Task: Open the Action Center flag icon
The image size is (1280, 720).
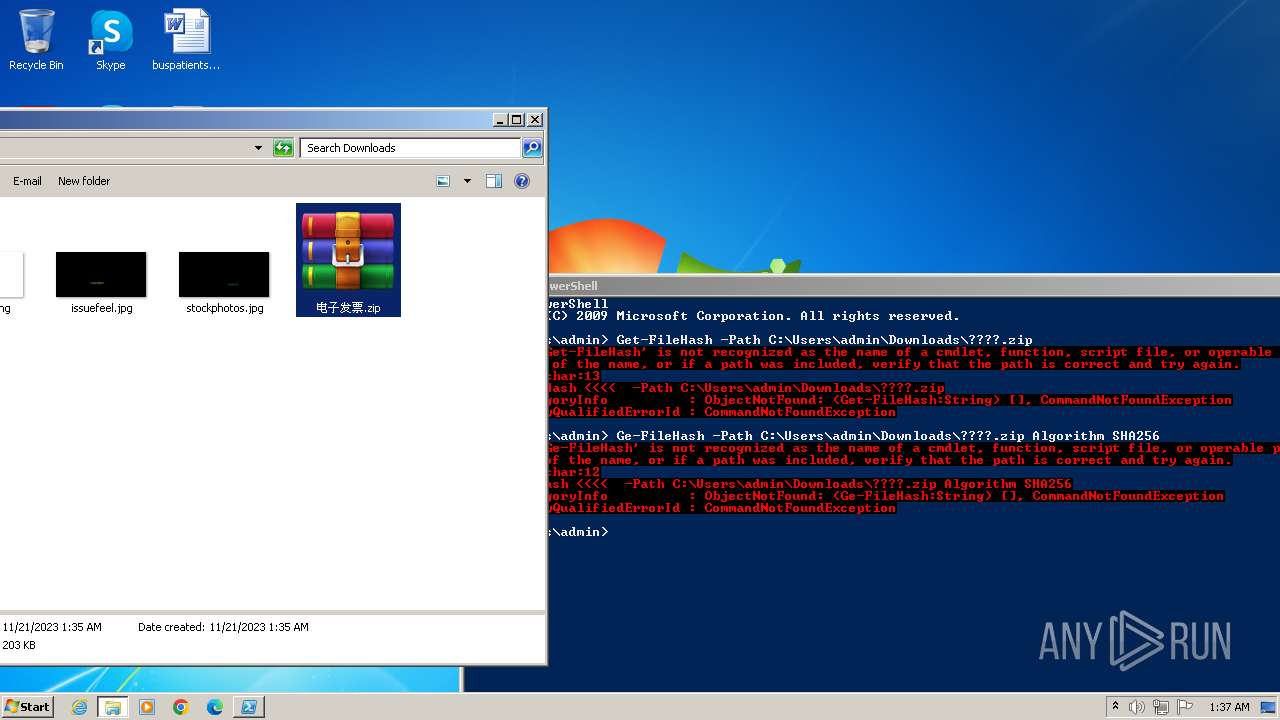Action: pos(1185,707)
